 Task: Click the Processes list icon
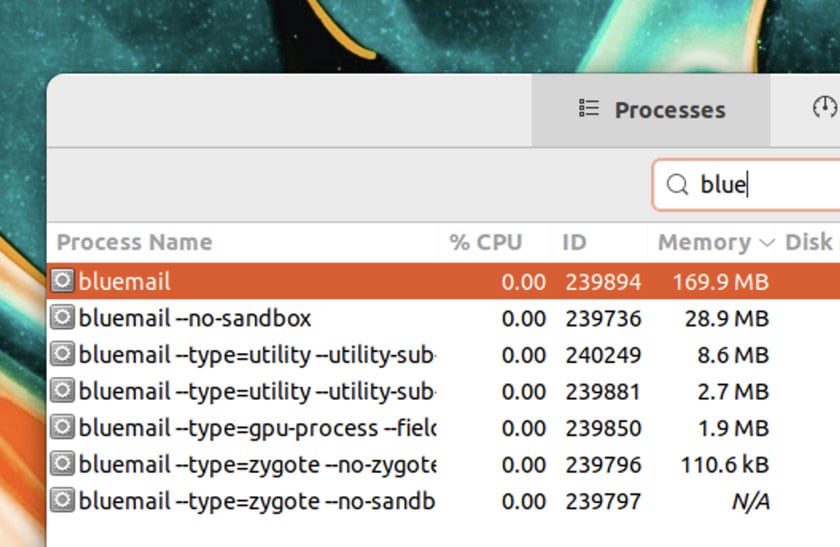pos(589,108)
